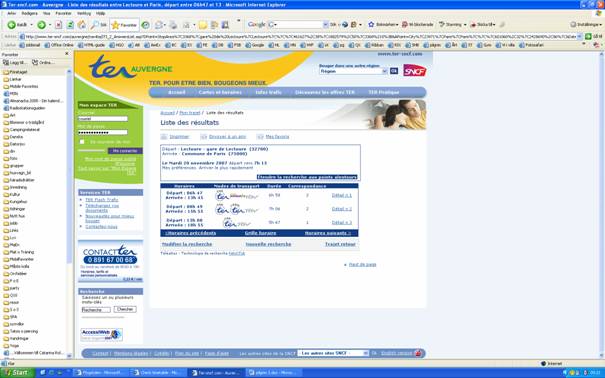Open the Infos trafic menu tab
This screenshot has height=378, width=605.
tap(268, 92)
